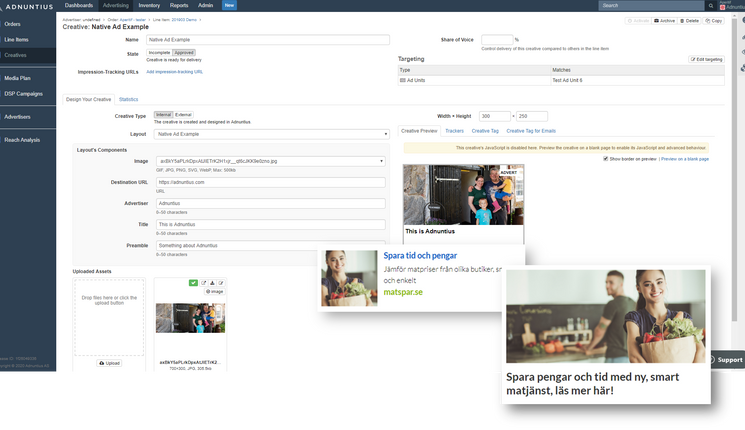Click the Delete button
The width and height of the screenshot is (745, 430).
pyautogui.click(x=689, y=21)
